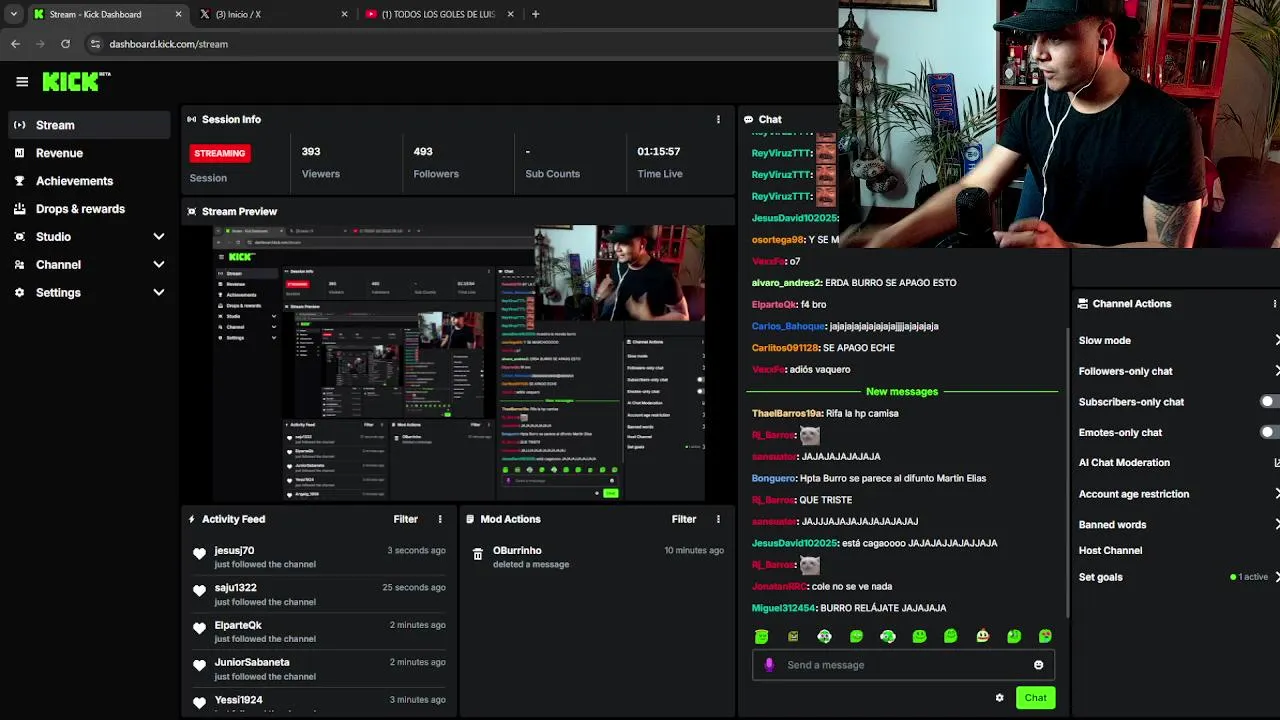This screenshot has width=1280, height=720.
Task: Click the Activity Feed Filter button
Action: coord(405,519)
